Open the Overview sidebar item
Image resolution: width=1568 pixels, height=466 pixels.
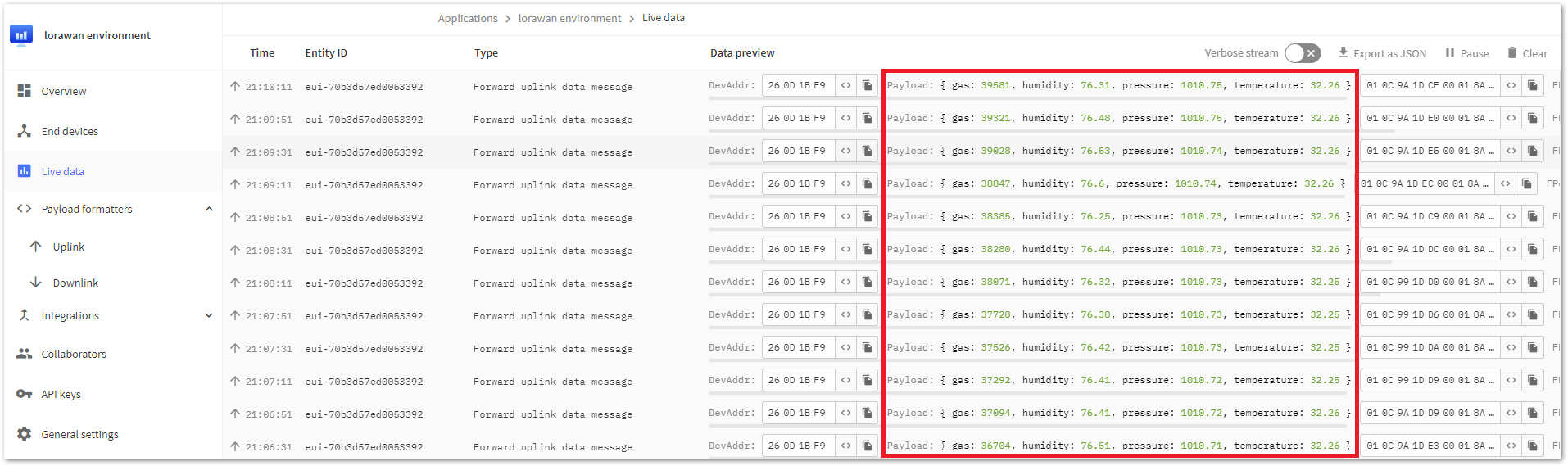tap(63, 91)
